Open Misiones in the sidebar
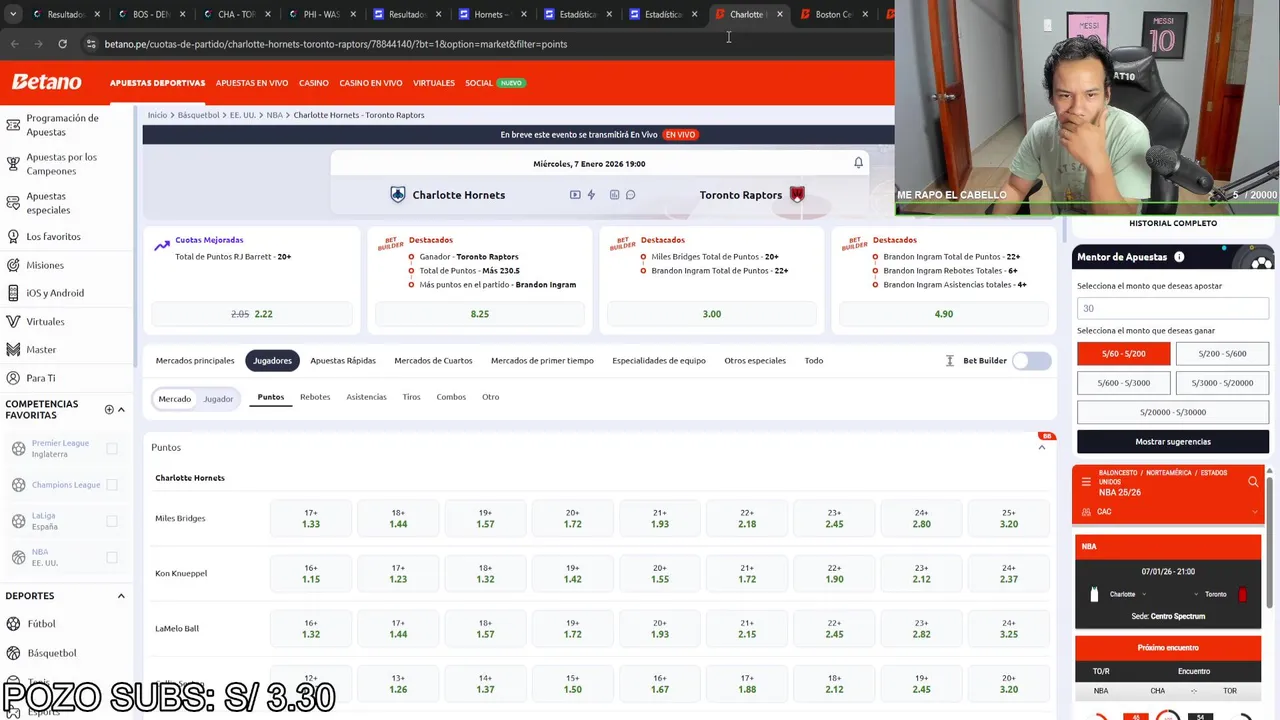The image size is (1280, 720). [45, 265]
